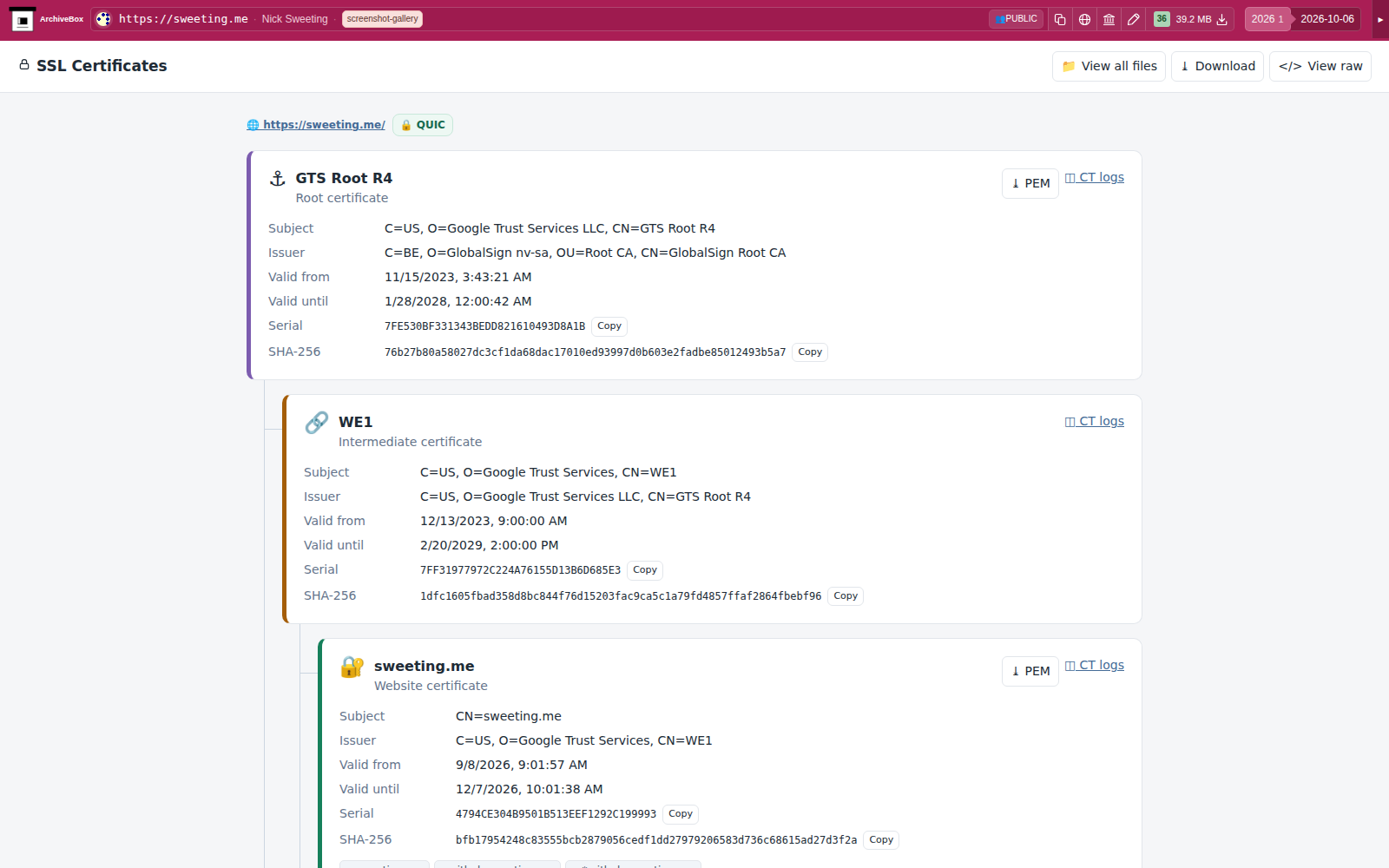1389x868 pixels.
Task: Copy the GTS Root R4 SHA-256
Action: coord(810,352)
